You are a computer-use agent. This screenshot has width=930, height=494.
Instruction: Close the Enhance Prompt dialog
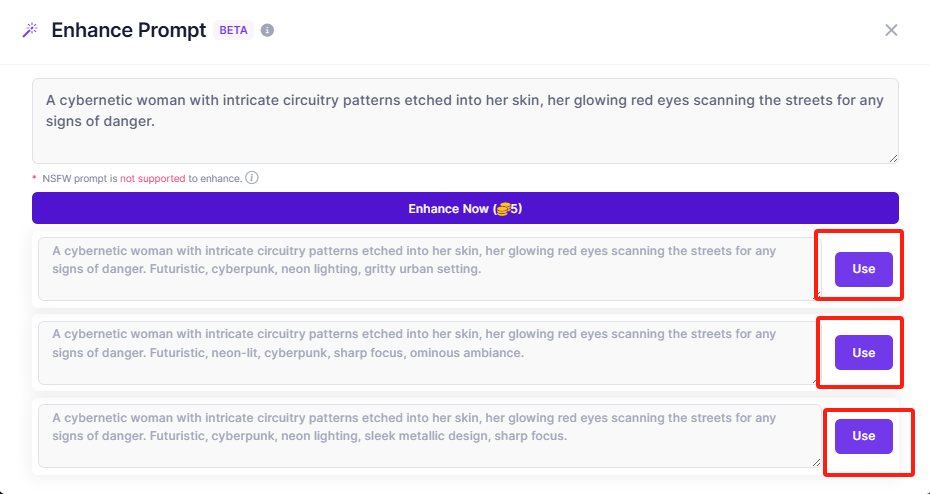coord(891,30)
